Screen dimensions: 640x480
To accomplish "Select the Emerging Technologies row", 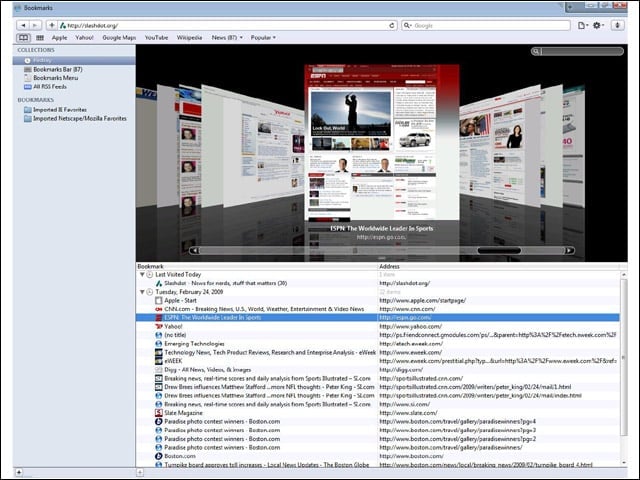I will (378, 344).
